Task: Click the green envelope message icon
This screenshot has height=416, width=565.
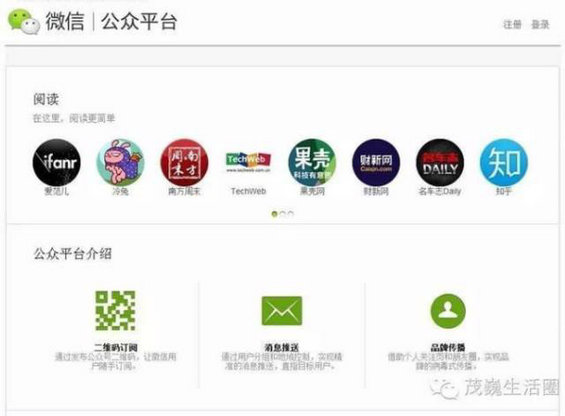Action: 282,311
